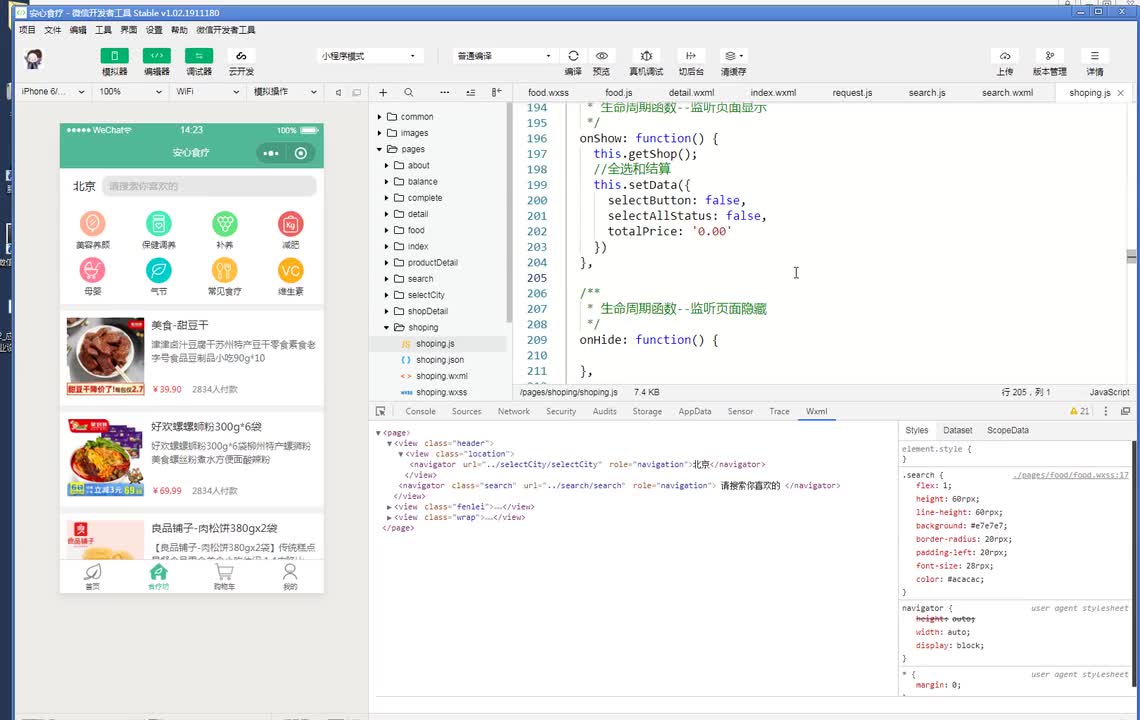
Task: Click the compile refresh icon
Action: 573,56
